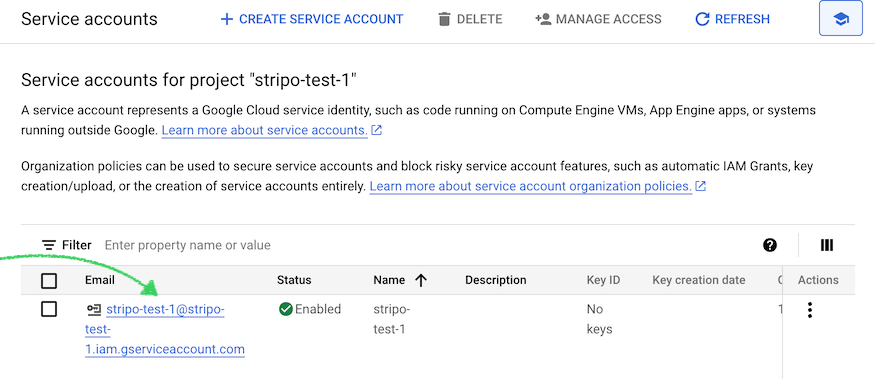
Task: Select the stripo-test-1 row checkbox
Action: (x=49, y=309)
